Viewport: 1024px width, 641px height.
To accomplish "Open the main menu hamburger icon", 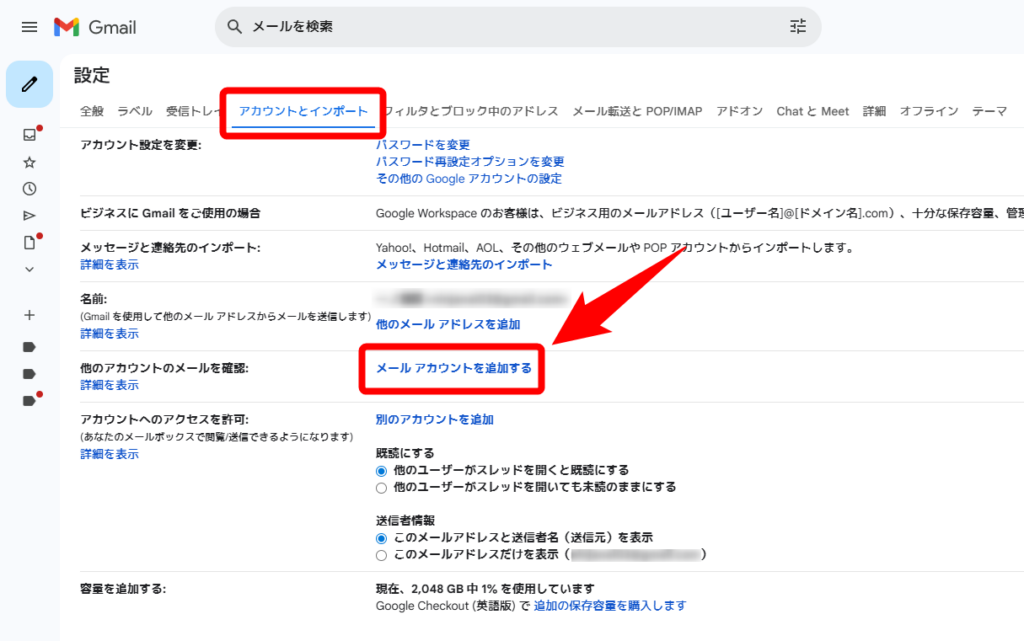I will (x=29, y=27).
